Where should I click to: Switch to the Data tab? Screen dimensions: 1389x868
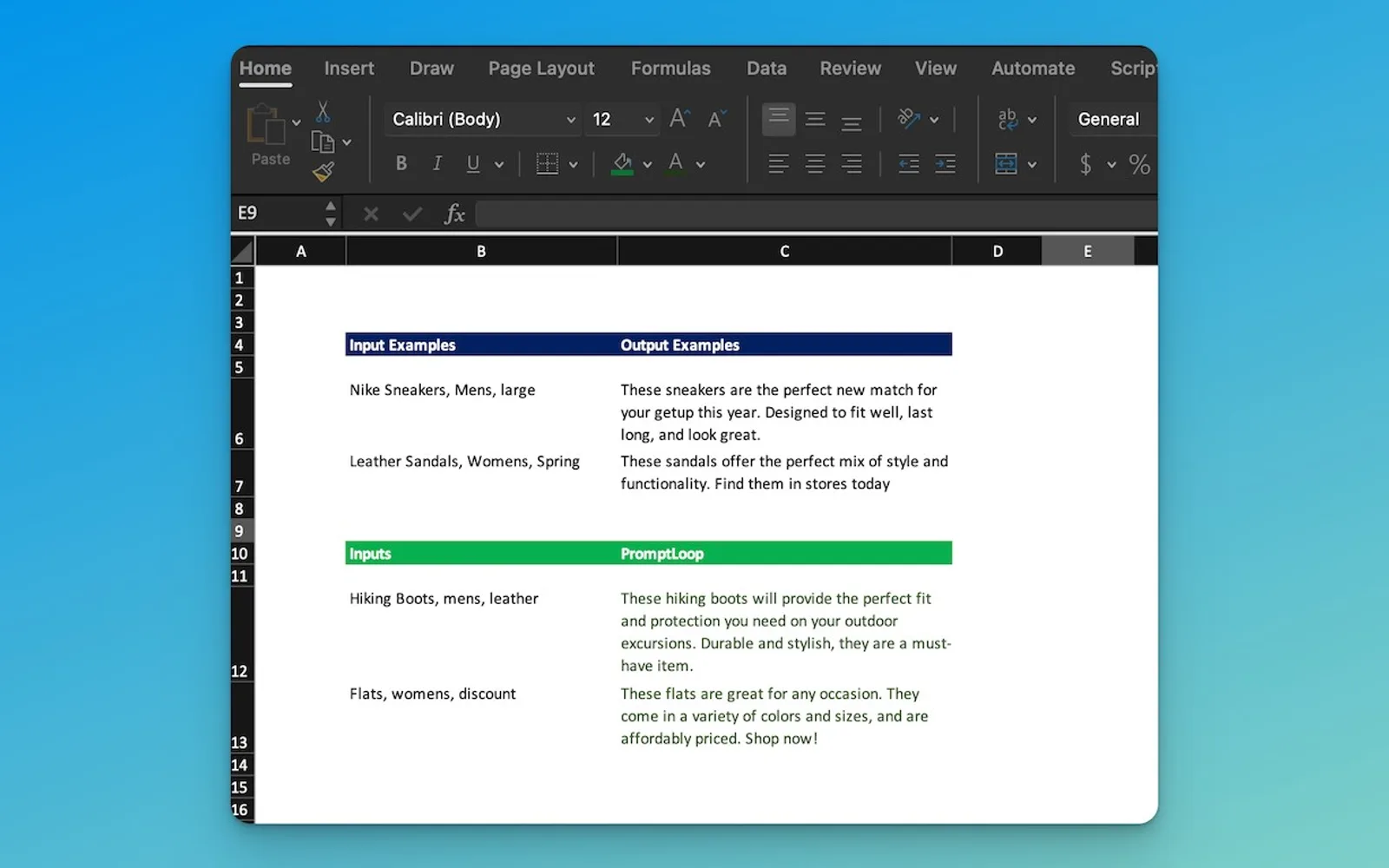[x=767, y=68]
